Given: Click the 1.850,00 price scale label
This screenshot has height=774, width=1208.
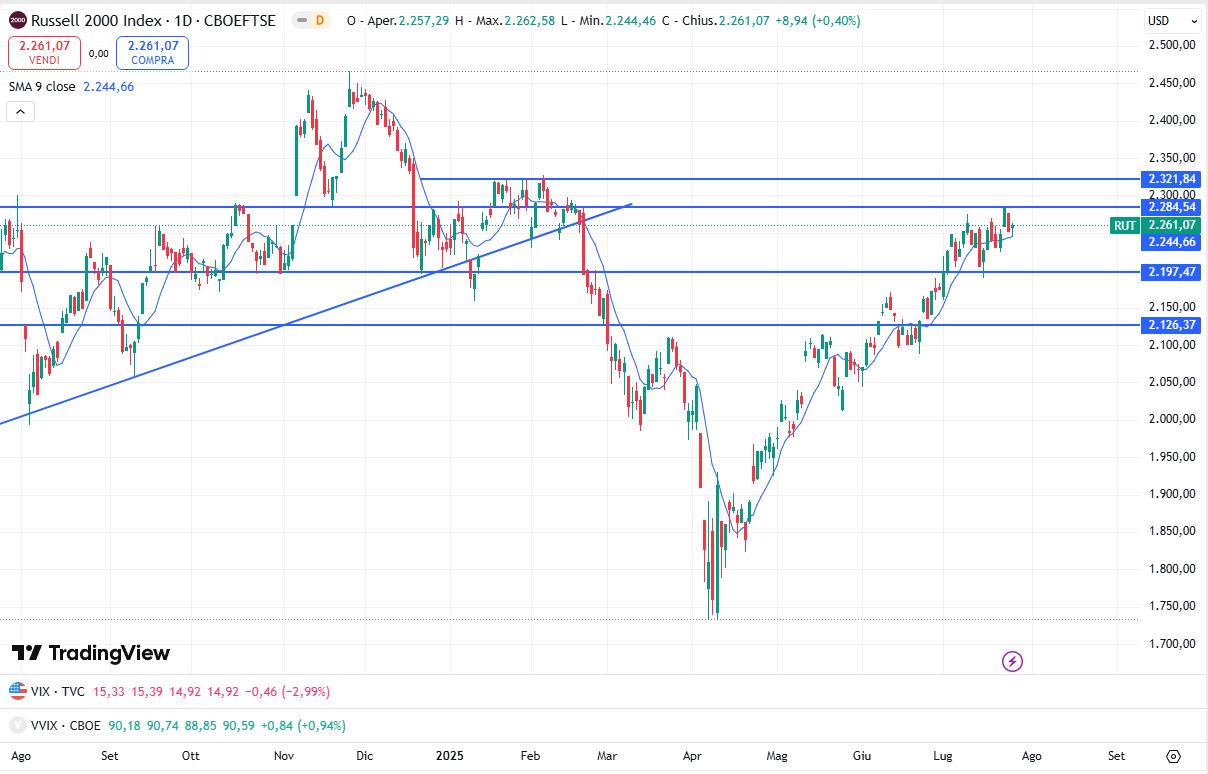Looking at the screenshot, I should pyautogui.click(x=1172, y=532).
